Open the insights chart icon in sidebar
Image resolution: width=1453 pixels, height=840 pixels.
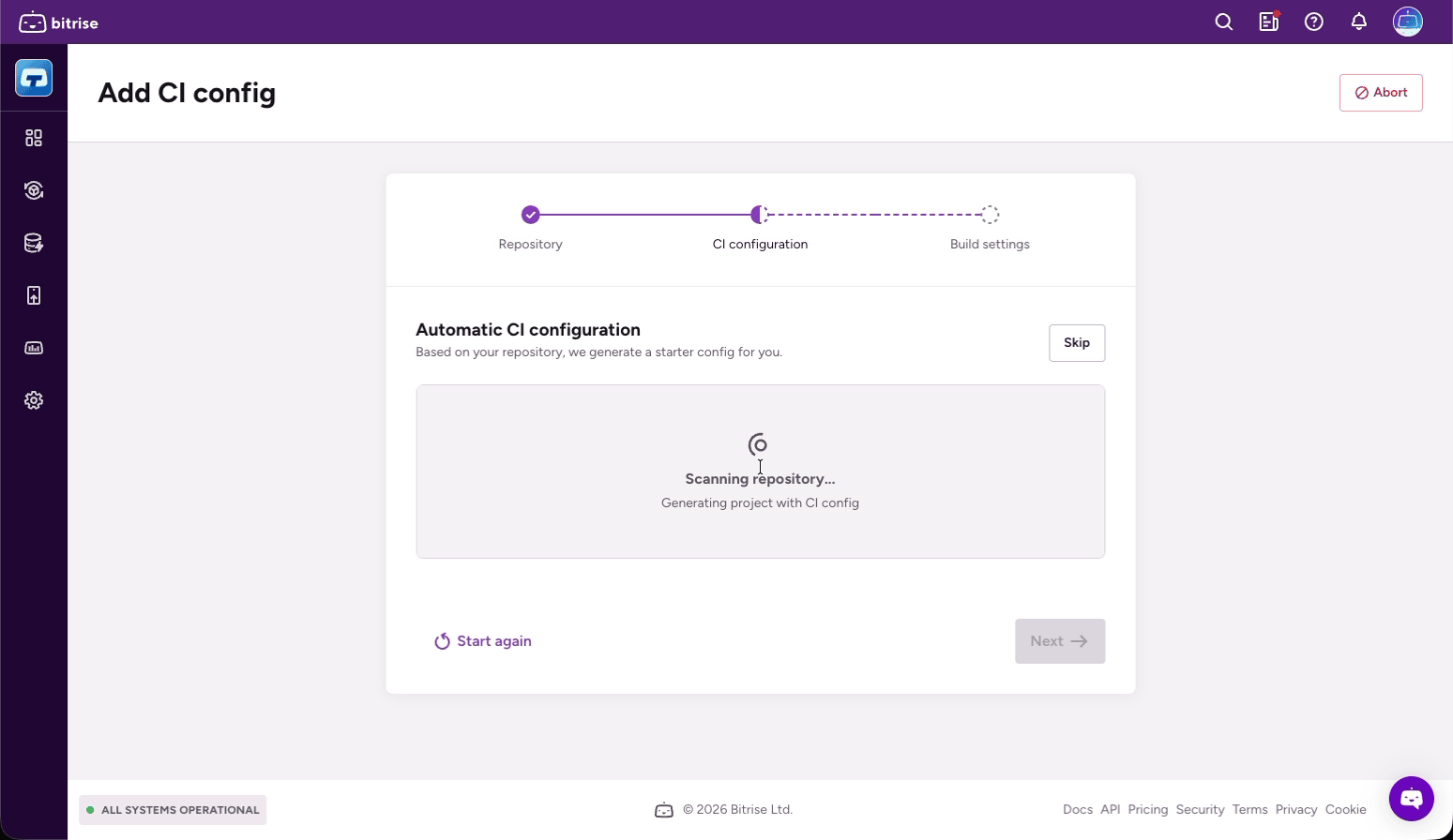point(34,348)
